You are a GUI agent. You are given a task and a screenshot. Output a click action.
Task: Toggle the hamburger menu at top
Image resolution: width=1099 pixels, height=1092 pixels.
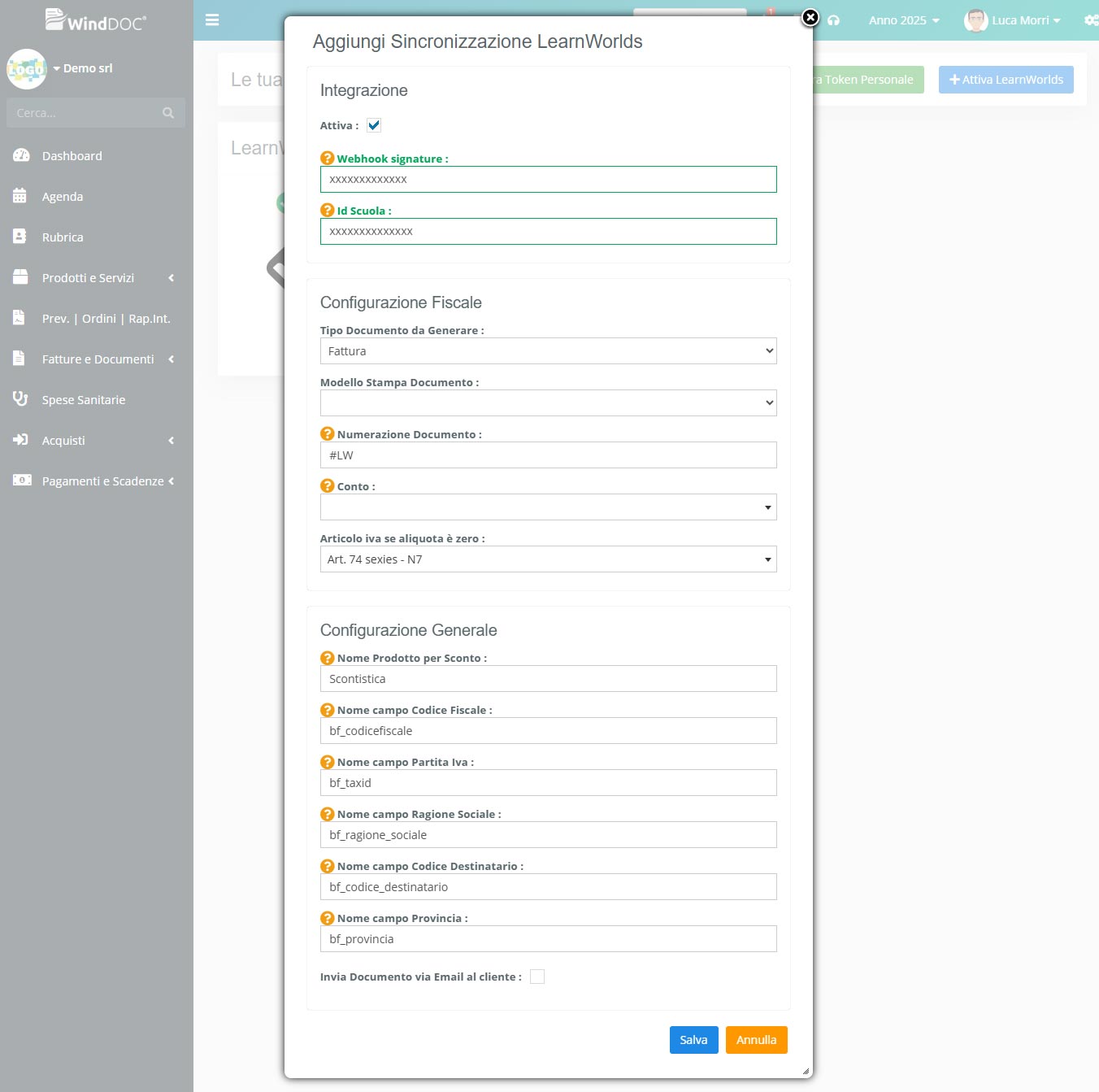tap(212, 20)
